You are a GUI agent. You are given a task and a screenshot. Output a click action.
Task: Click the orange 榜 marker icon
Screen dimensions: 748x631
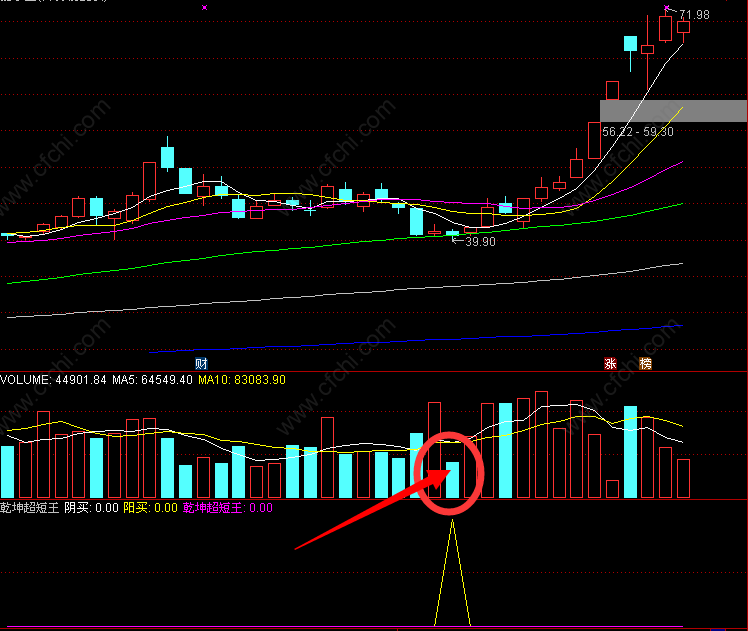click(645, 364)
